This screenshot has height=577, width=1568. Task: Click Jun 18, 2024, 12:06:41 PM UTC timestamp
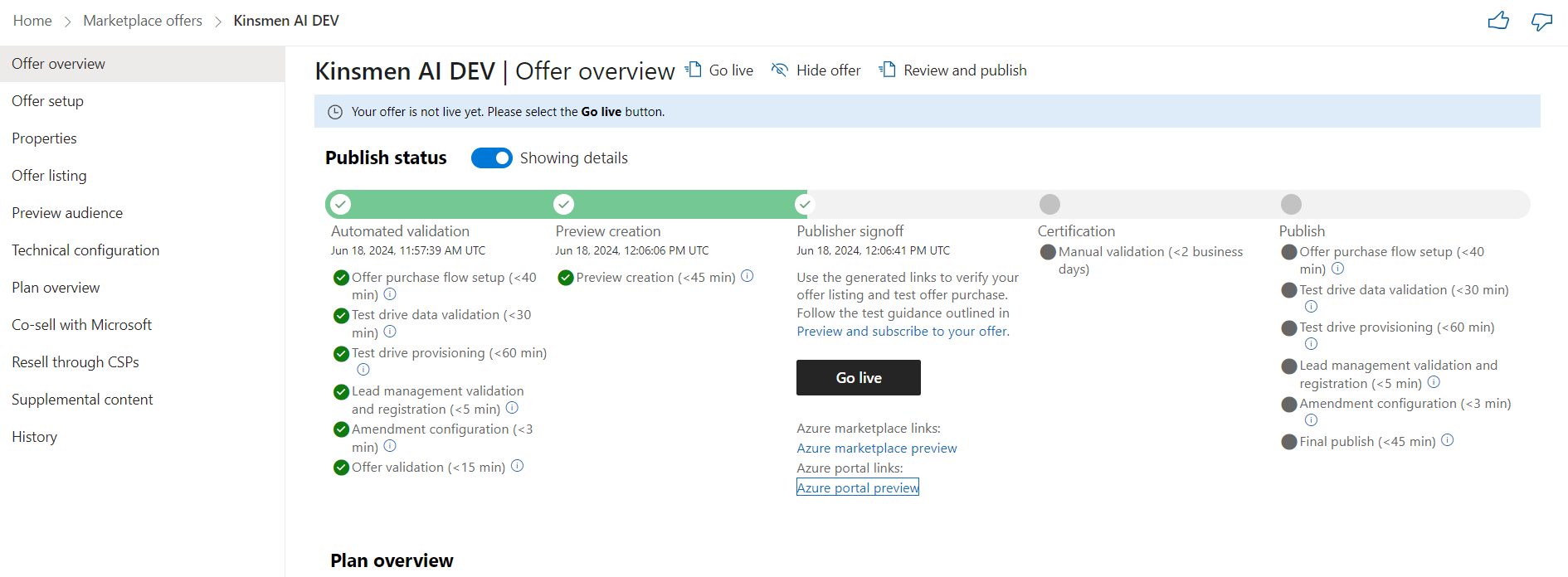[x=874, y=250]
